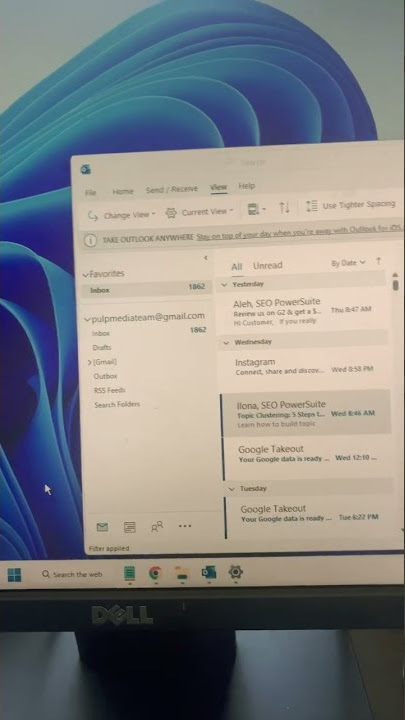Viewport: 405px width, 720px height.
Task: Expand the [Gmail] folder
Action: pos(90,362)
